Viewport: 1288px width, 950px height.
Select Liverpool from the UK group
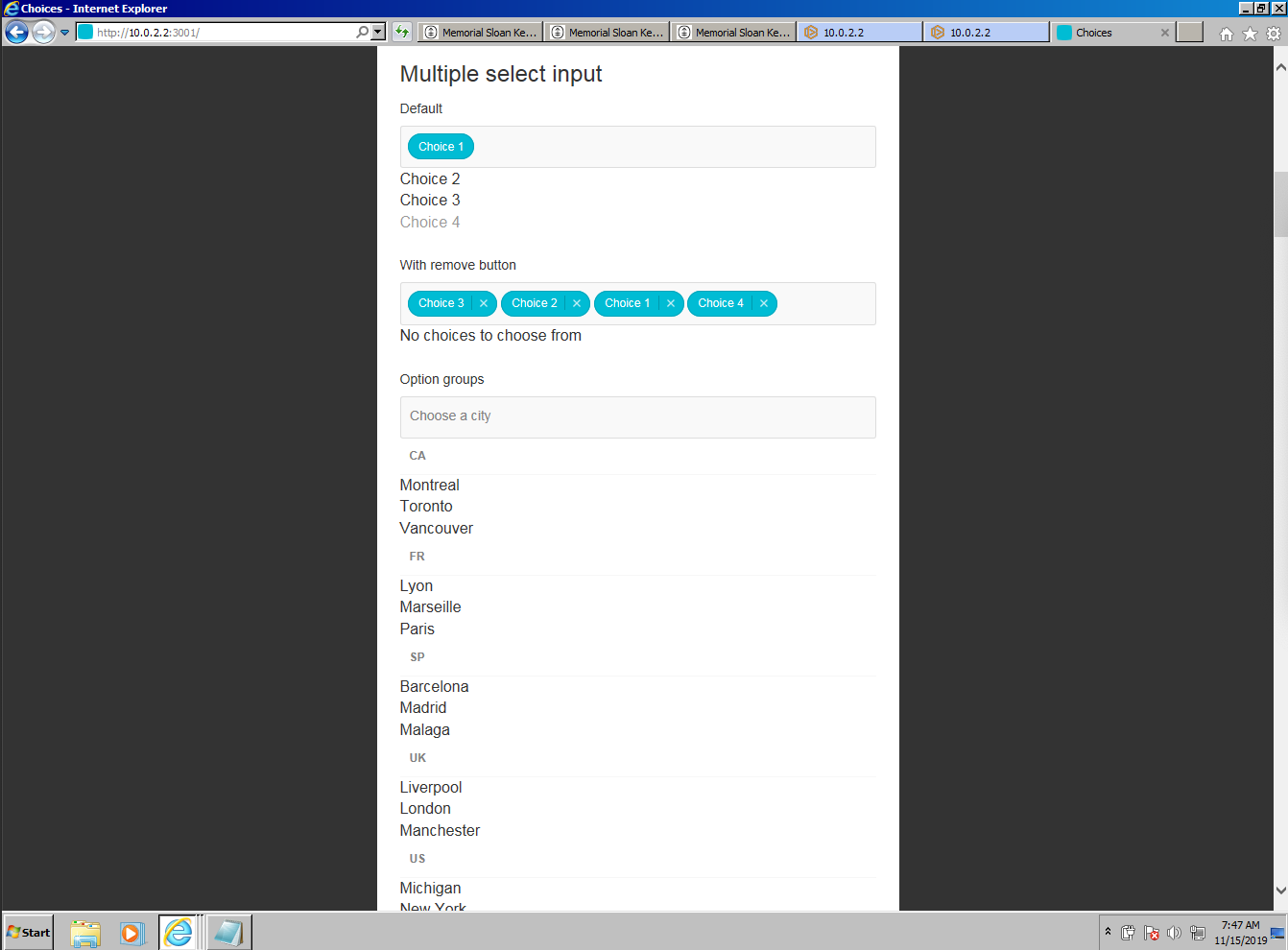[x=637, y=787]
